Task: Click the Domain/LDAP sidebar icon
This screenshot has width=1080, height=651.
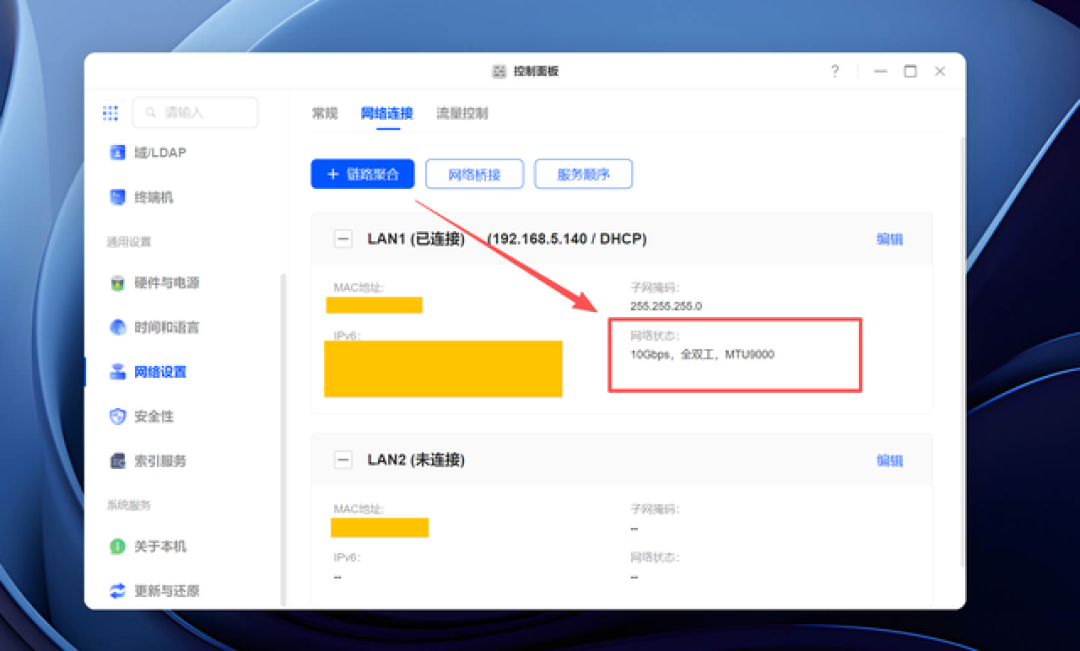Action: (x=118, y=152)
